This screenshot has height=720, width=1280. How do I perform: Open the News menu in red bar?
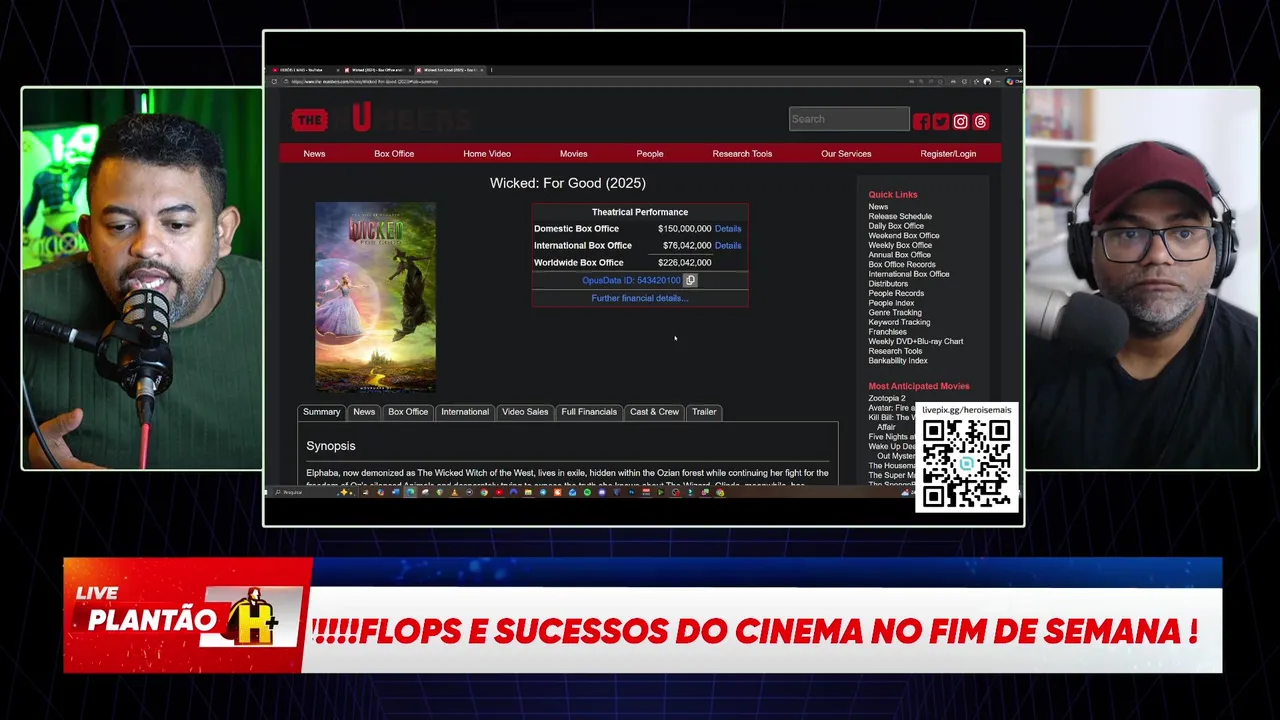point(314,154)
